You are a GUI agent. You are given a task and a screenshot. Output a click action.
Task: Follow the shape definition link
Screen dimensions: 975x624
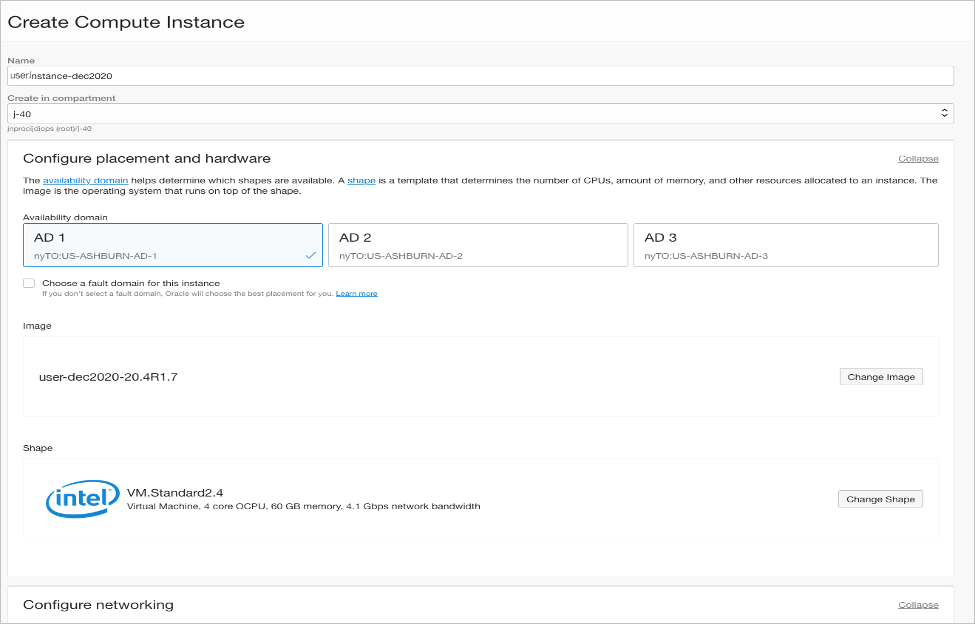[x=361, y=180]
